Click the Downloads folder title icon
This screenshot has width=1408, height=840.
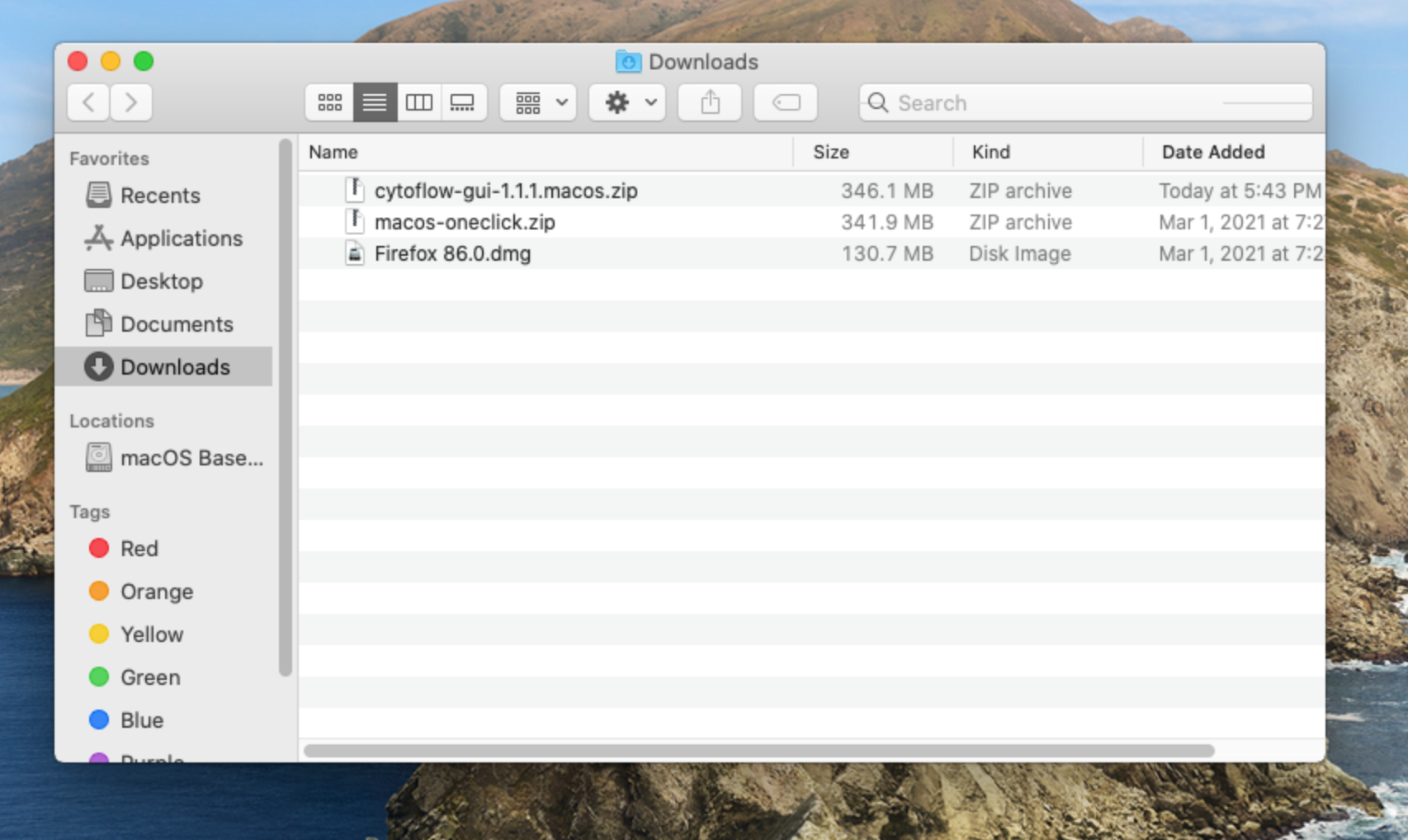628,62
